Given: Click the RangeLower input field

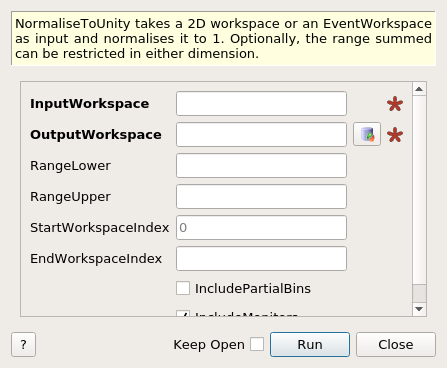Looking at the screenshot, I should tap(261, 166).
